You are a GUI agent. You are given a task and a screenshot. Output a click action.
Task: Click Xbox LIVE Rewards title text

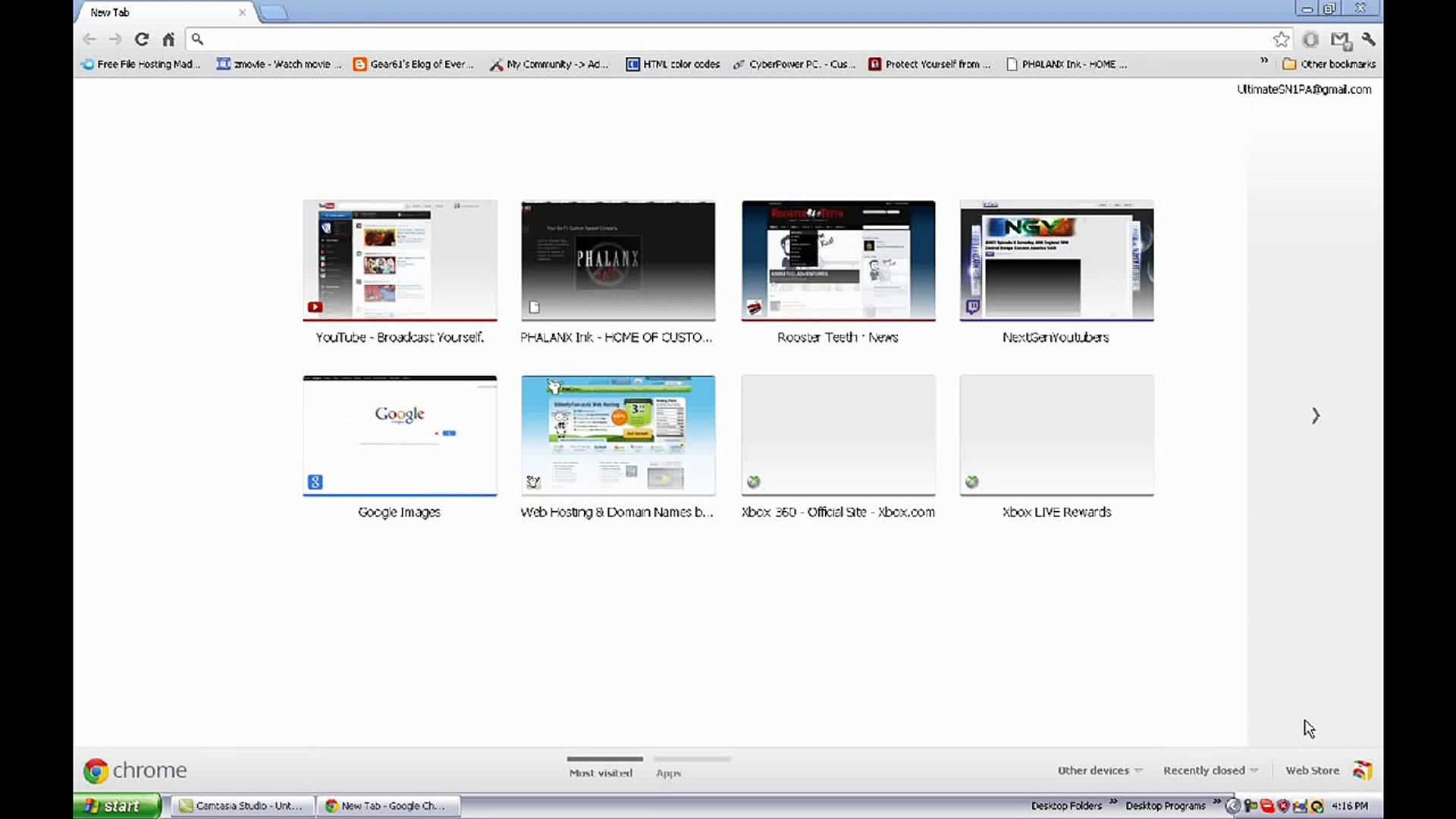coord(1056,513)
